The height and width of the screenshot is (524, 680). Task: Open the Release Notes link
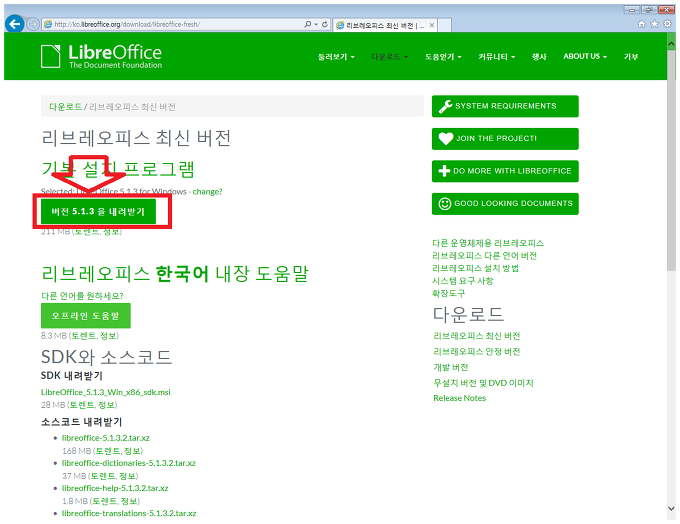point(459,398)
